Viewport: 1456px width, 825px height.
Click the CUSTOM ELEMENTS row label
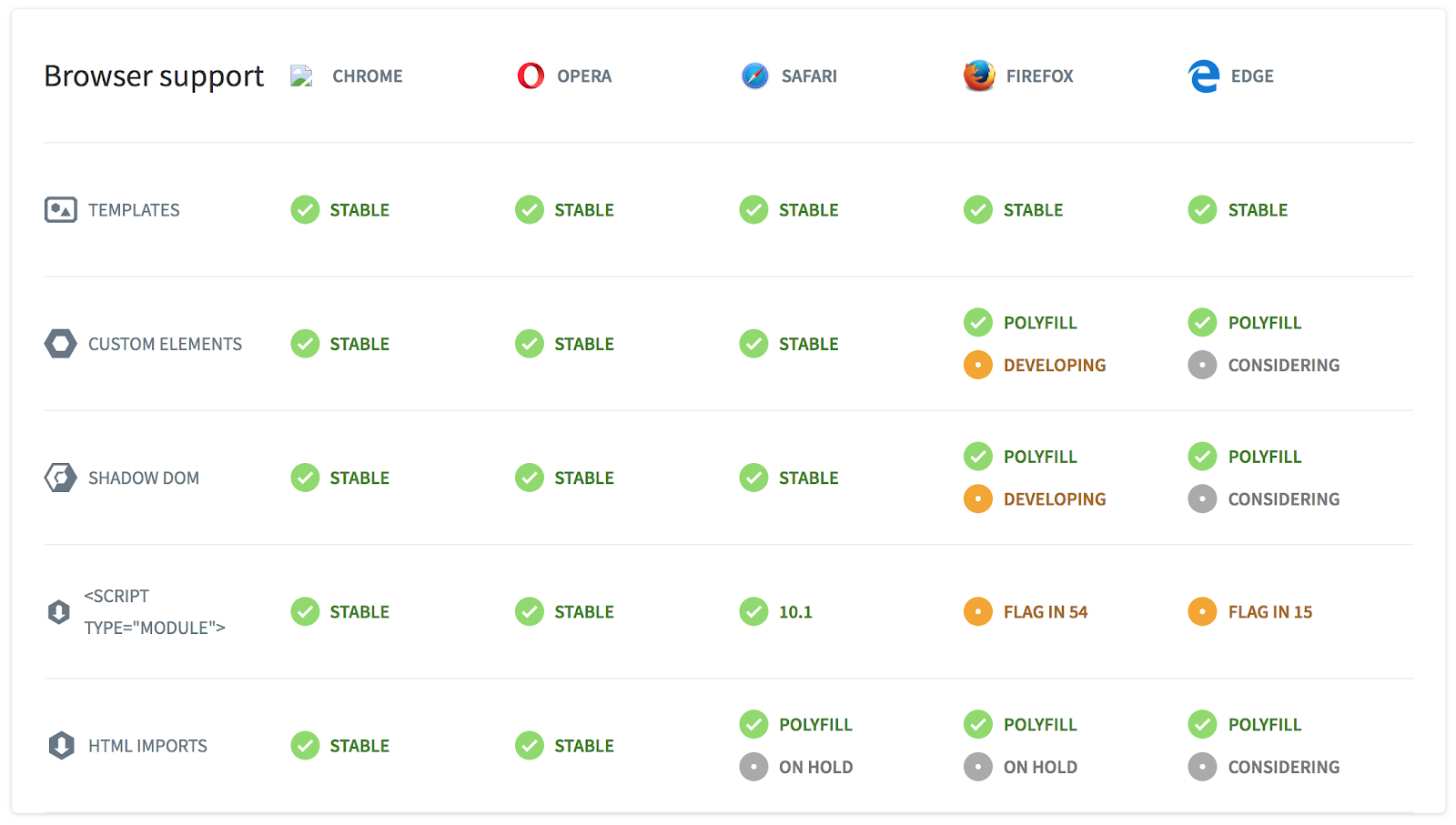click(x=165, y=344)
